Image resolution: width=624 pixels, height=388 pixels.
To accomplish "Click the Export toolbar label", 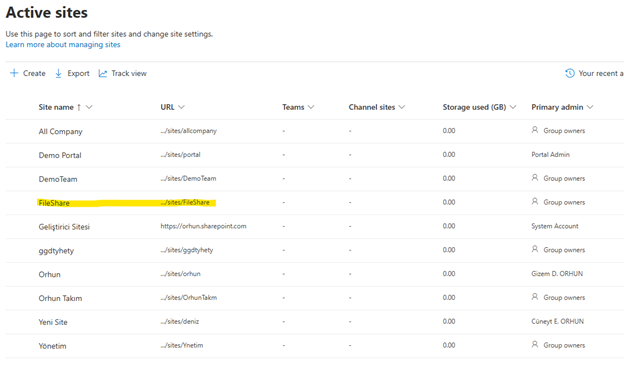I will click(78, 73).
